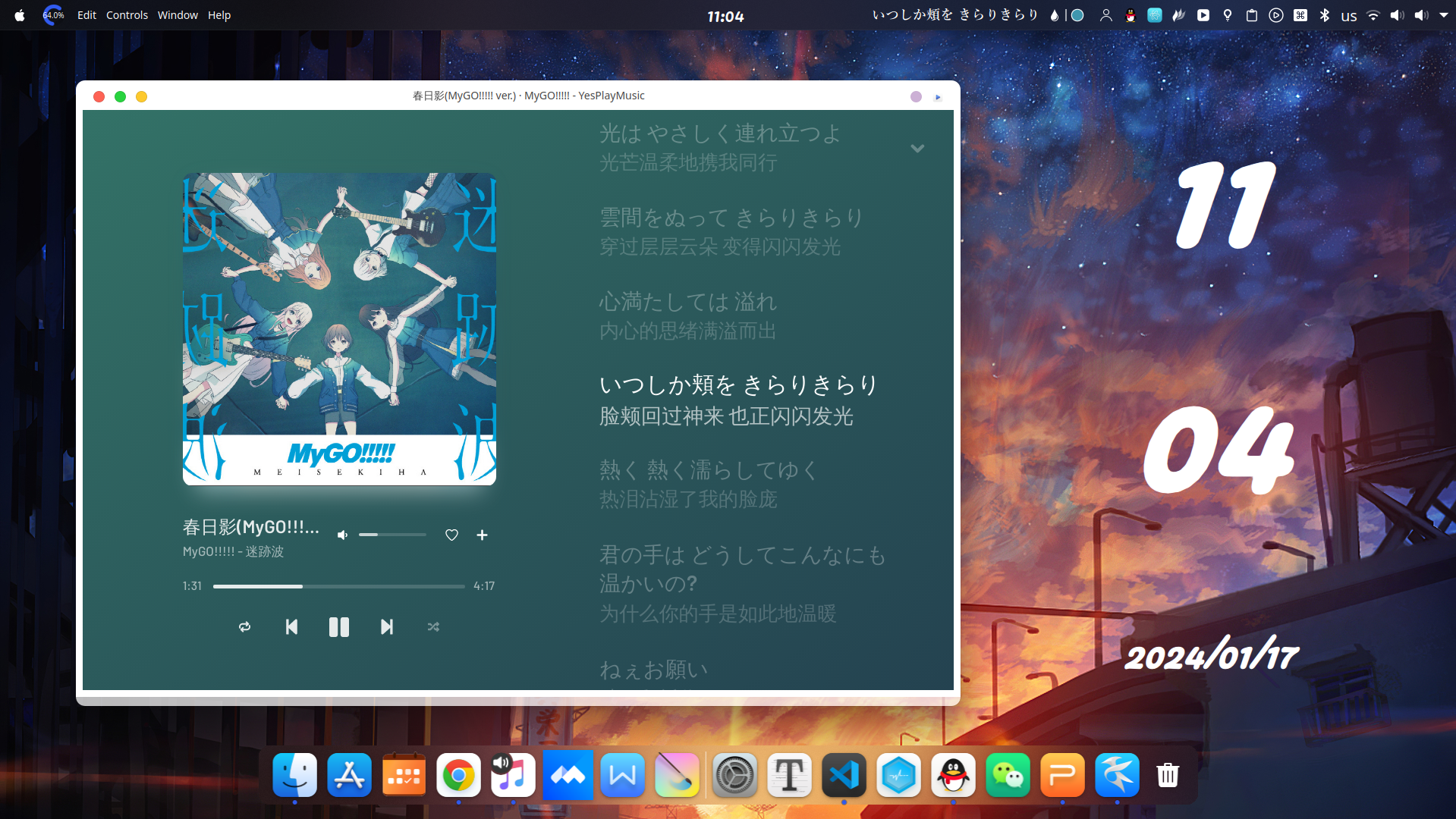Open the blue mountain-logo dock app
1456x819 pixels.
[x=568, y=775]
